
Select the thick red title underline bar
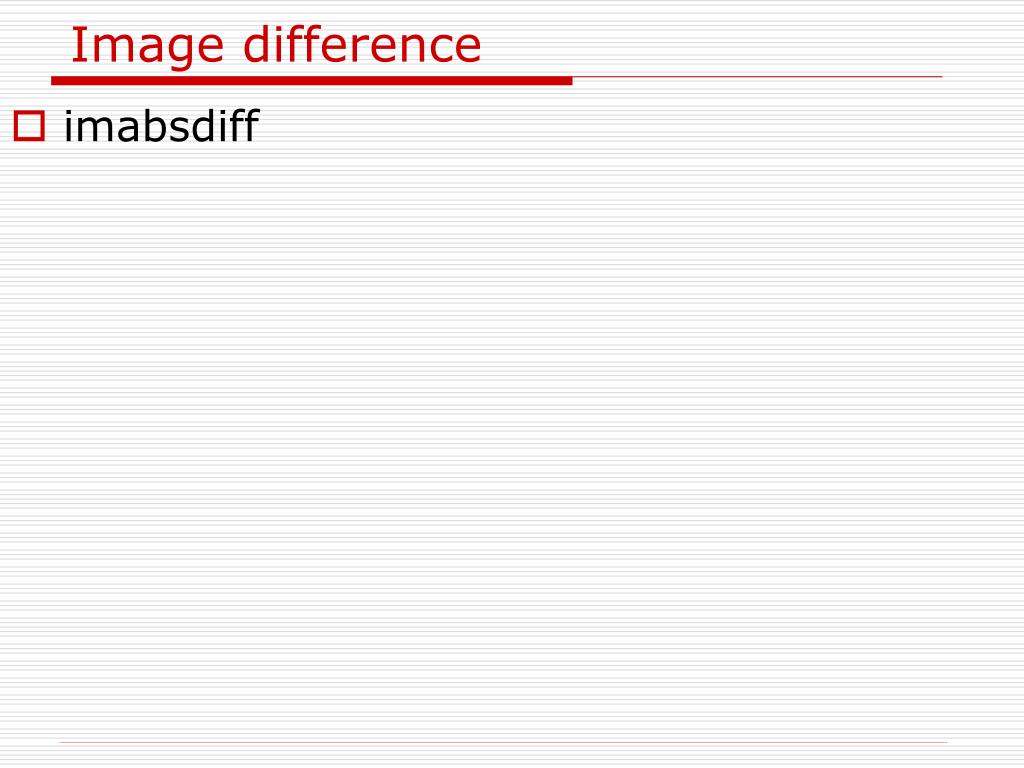312,81
